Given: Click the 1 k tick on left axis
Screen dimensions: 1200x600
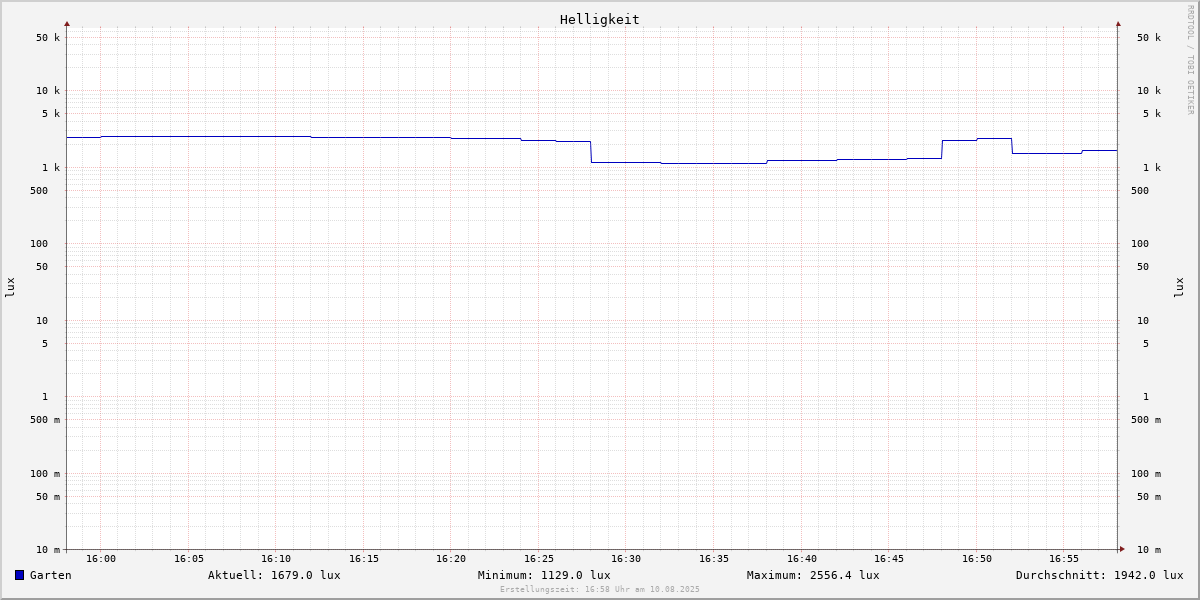Looking at the screenshot, I should (x=51, y=168).
